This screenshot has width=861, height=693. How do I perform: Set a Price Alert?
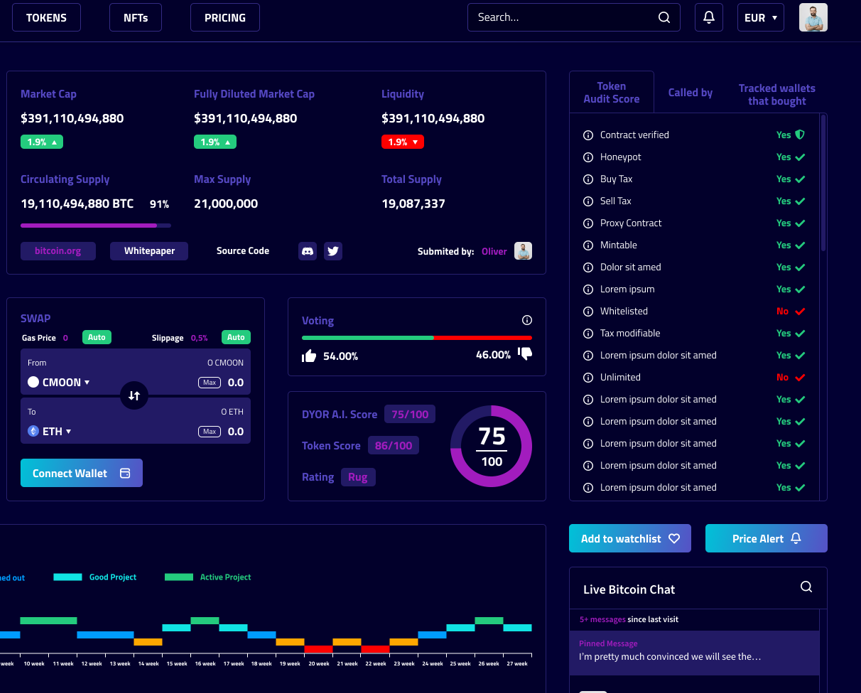click(x=766, y=538)
